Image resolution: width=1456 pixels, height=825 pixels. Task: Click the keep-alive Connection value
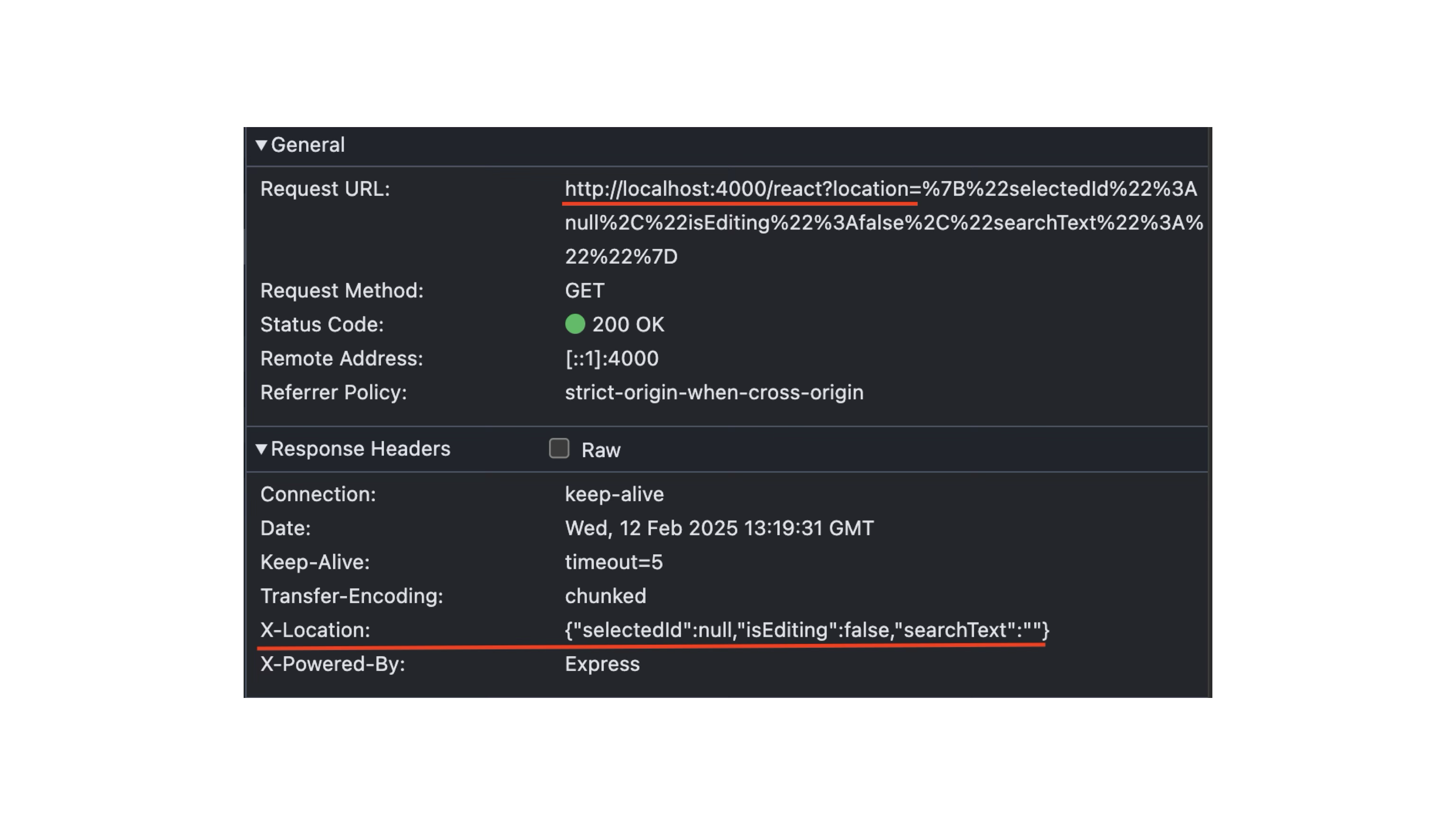[x=614, y=495]
